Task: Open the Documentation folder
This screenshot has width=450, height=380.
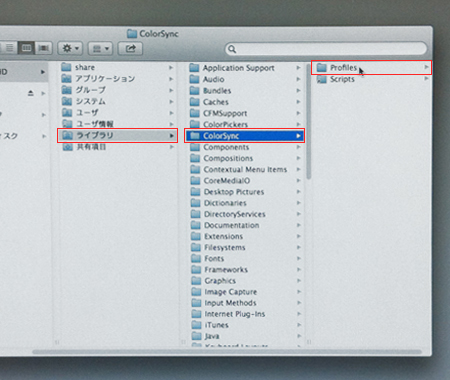Action: [245, 225]
